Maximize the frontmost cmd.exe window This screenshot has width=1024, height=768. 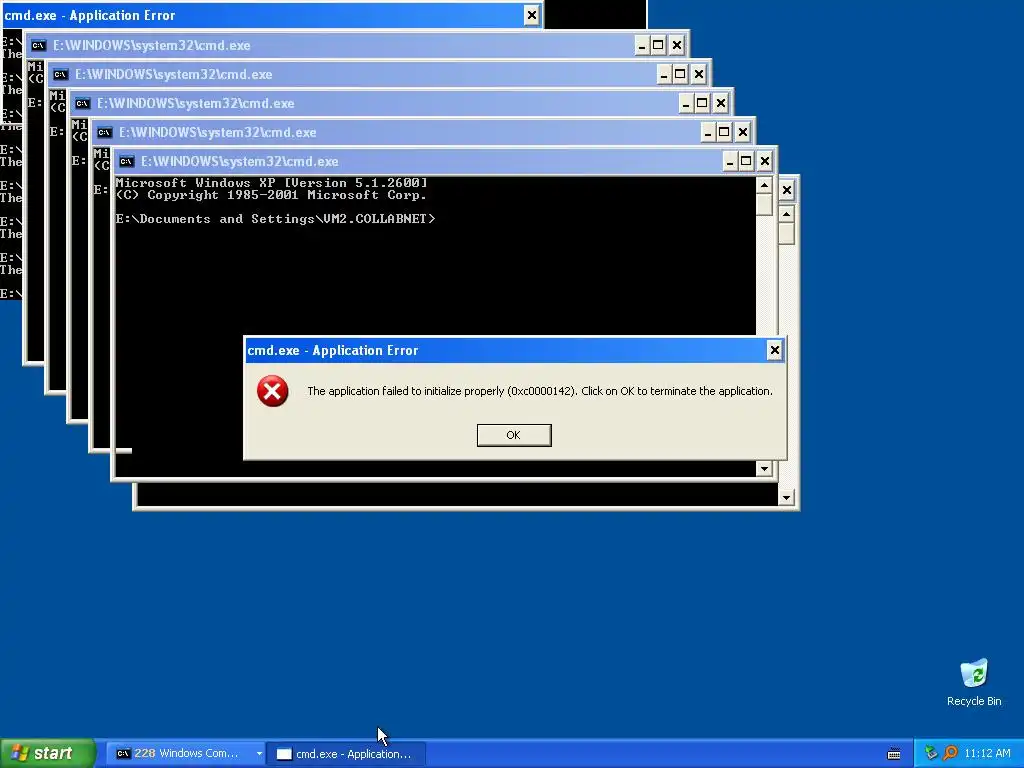[746, 161]
